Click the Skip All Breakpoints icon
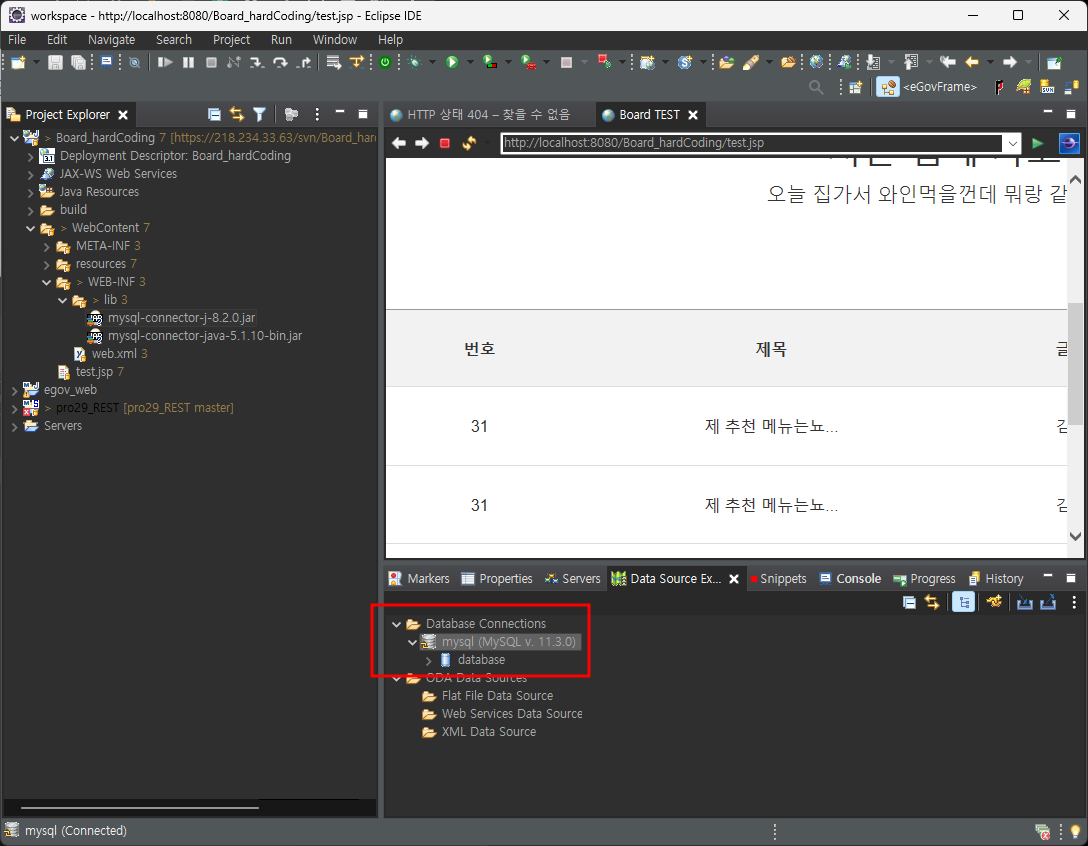The image size is (1088, 846). [x=135, y=62]
